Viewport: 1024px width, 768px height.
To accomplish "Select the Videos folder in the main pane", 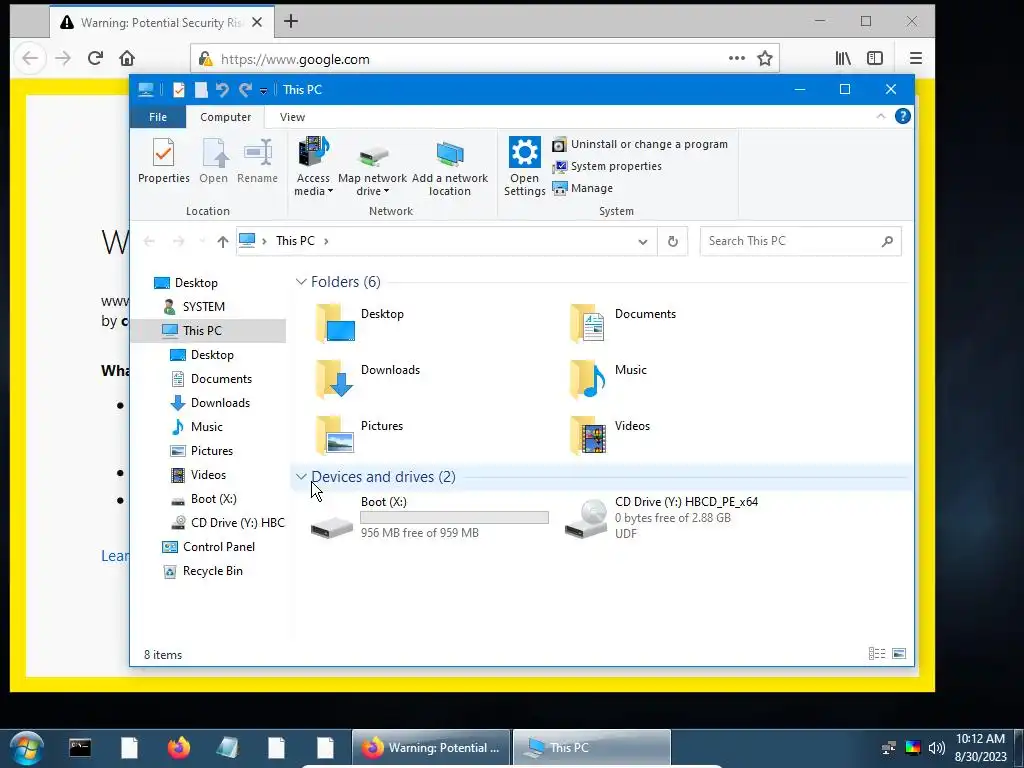I will [x=609, y=434].
